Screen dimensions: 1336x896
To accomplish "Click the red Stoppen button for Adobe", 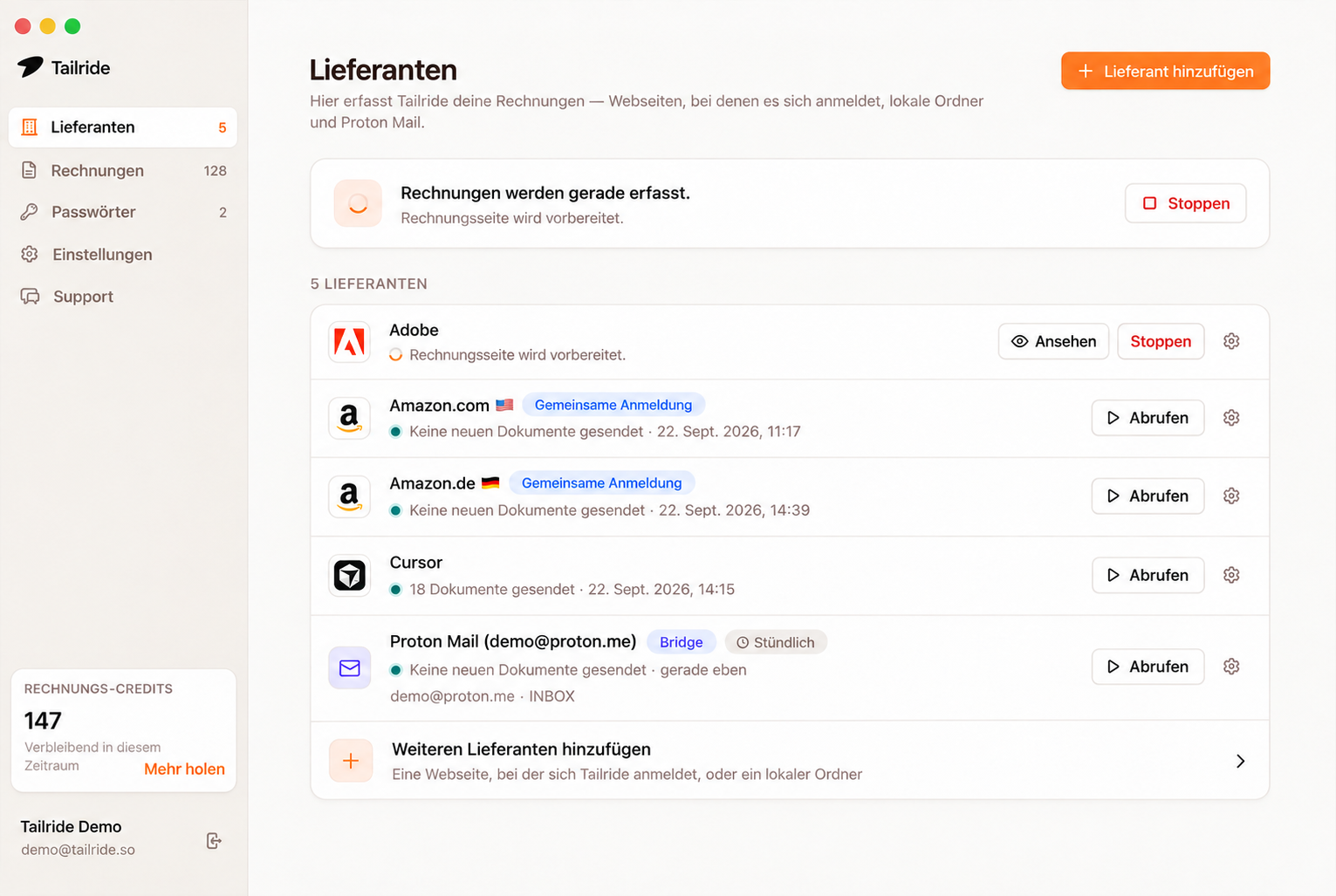I will tap(1161, 341).
